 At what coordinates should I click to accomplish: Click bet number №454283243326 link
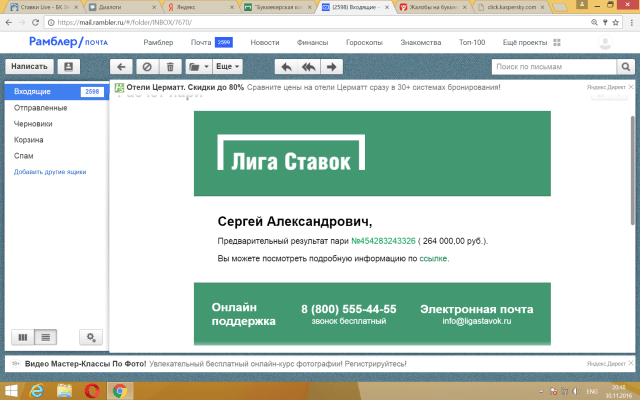coord(383,241)
